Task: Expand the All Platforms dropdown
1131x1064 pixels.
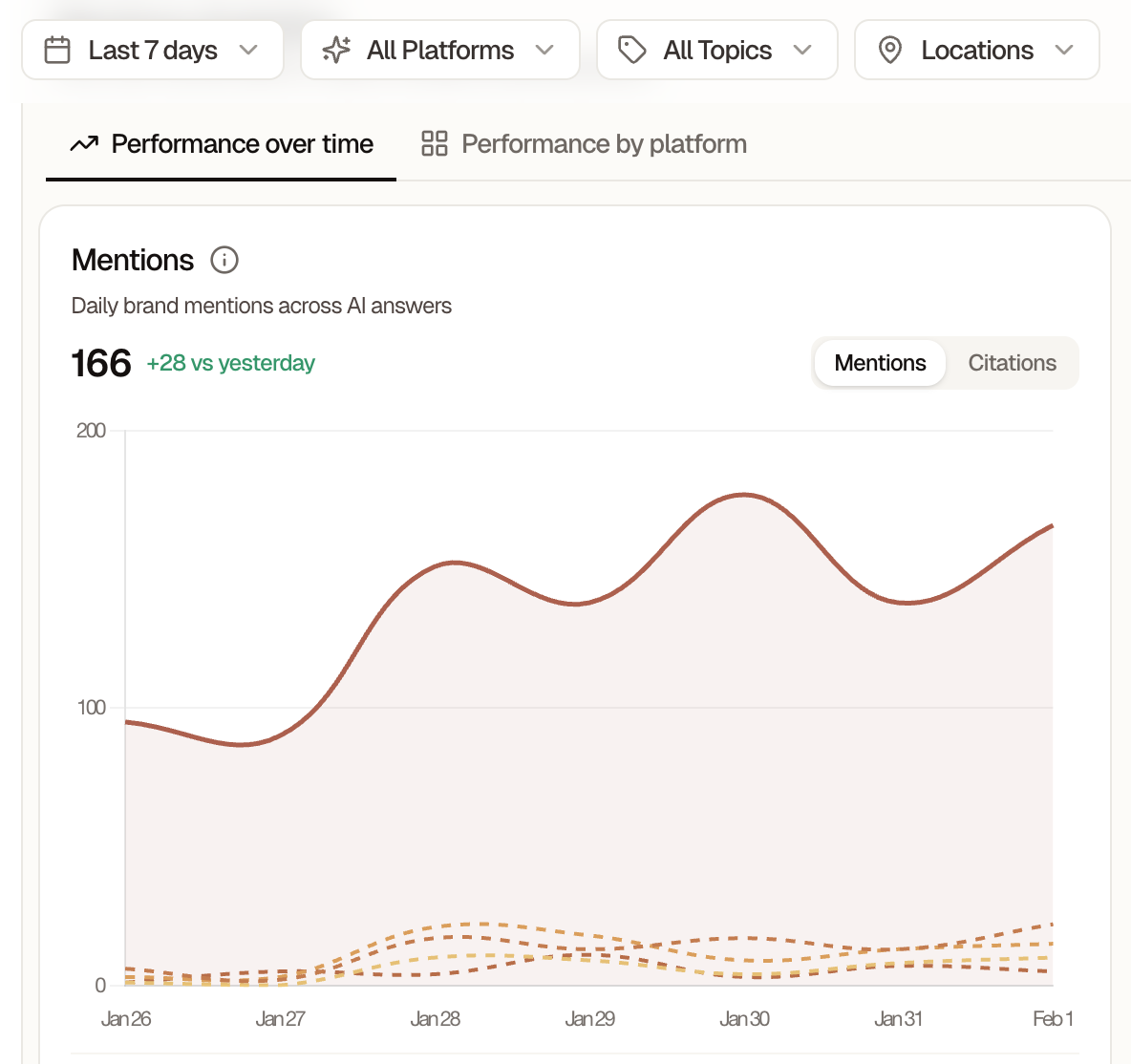Action: [x=439, y=50]
